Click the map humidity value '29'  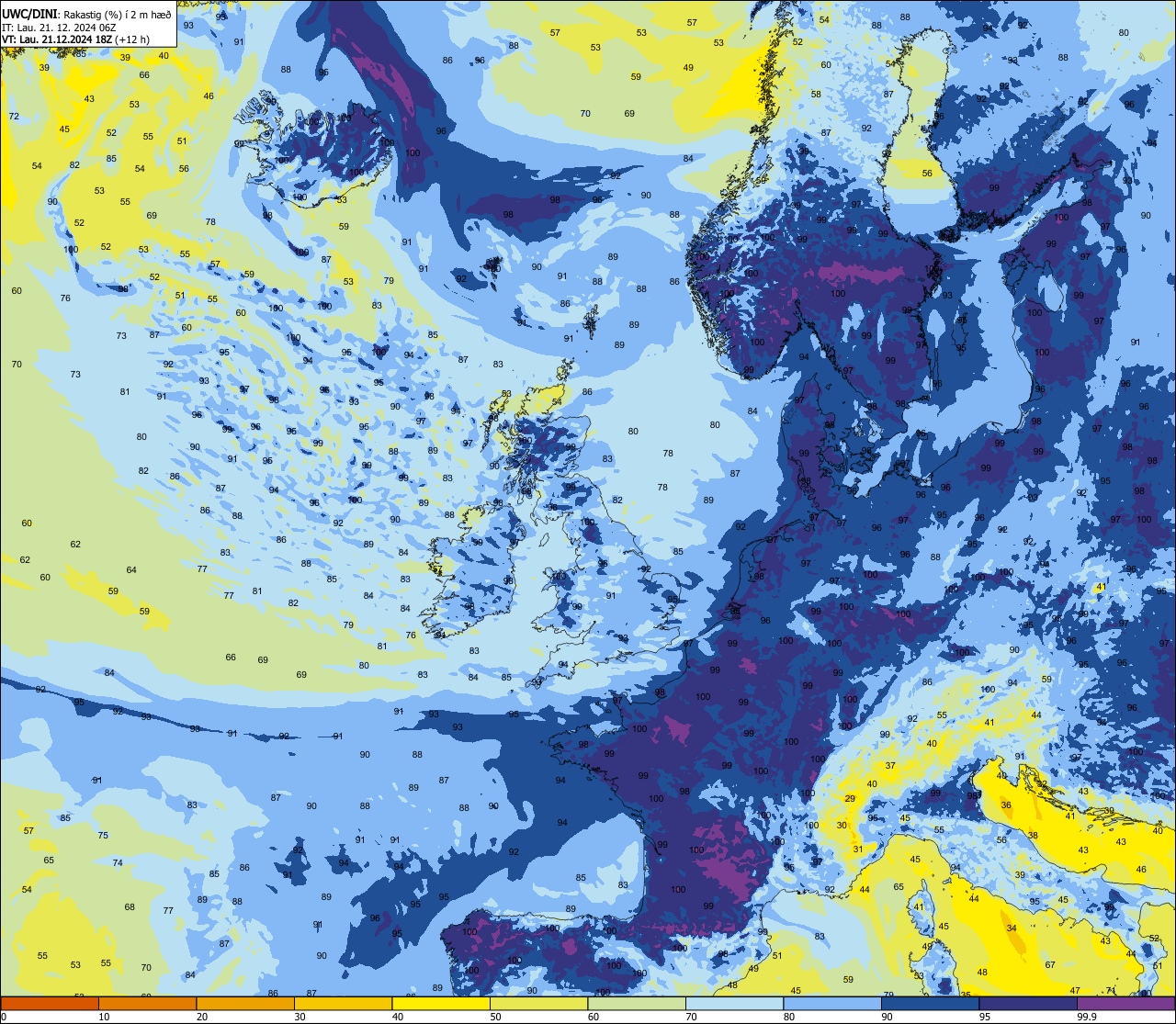[850, 799]
